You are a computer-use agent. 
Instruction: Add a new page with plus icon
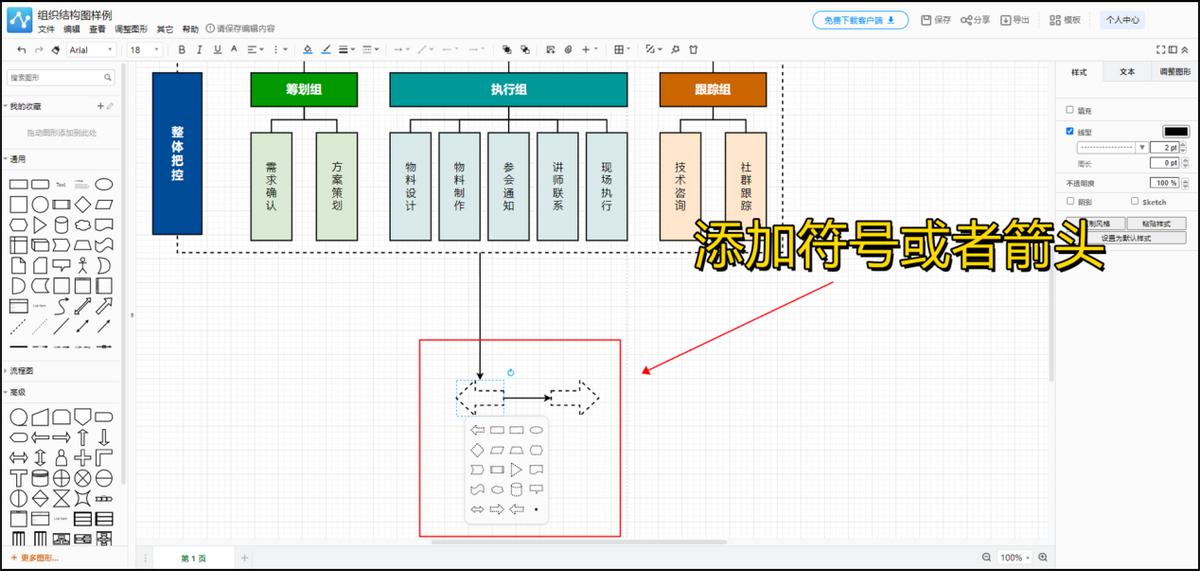click(244, 557)
